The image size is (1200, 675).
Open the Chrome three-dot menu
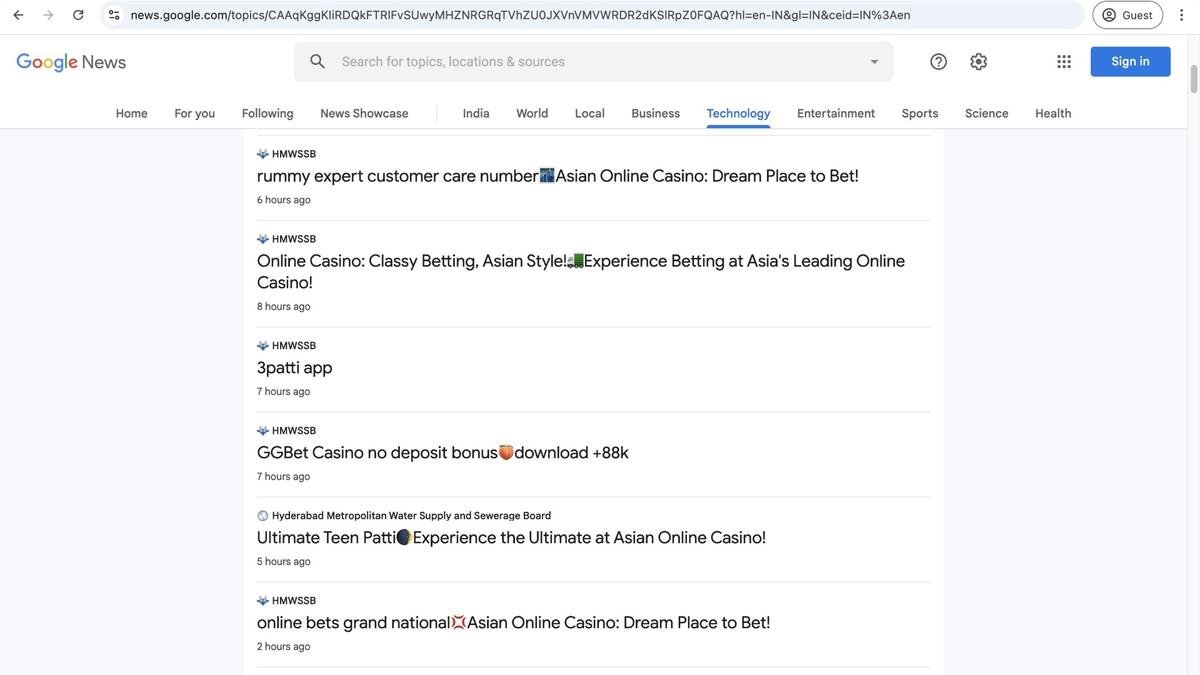pyautogui.click(x=1181, y=15)
